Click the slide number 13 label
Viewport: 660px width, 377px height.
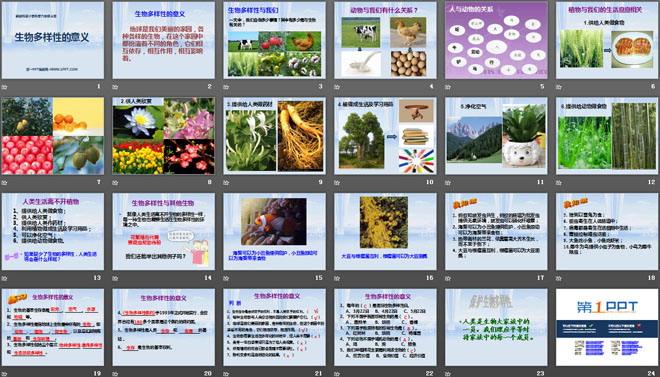pos(97,277)
